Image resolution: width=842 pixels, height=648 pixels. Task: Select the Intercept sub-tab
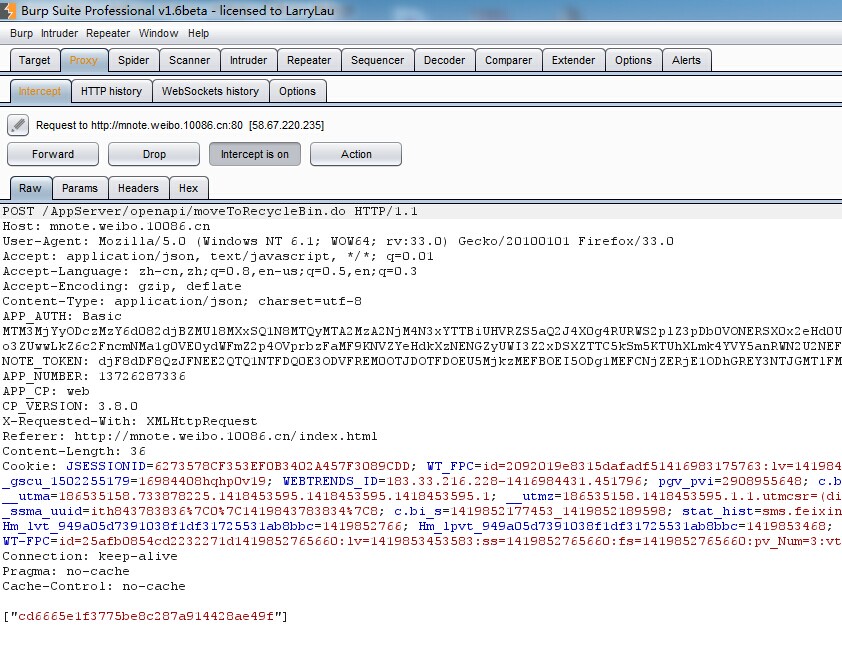click(x=40, y=91)
